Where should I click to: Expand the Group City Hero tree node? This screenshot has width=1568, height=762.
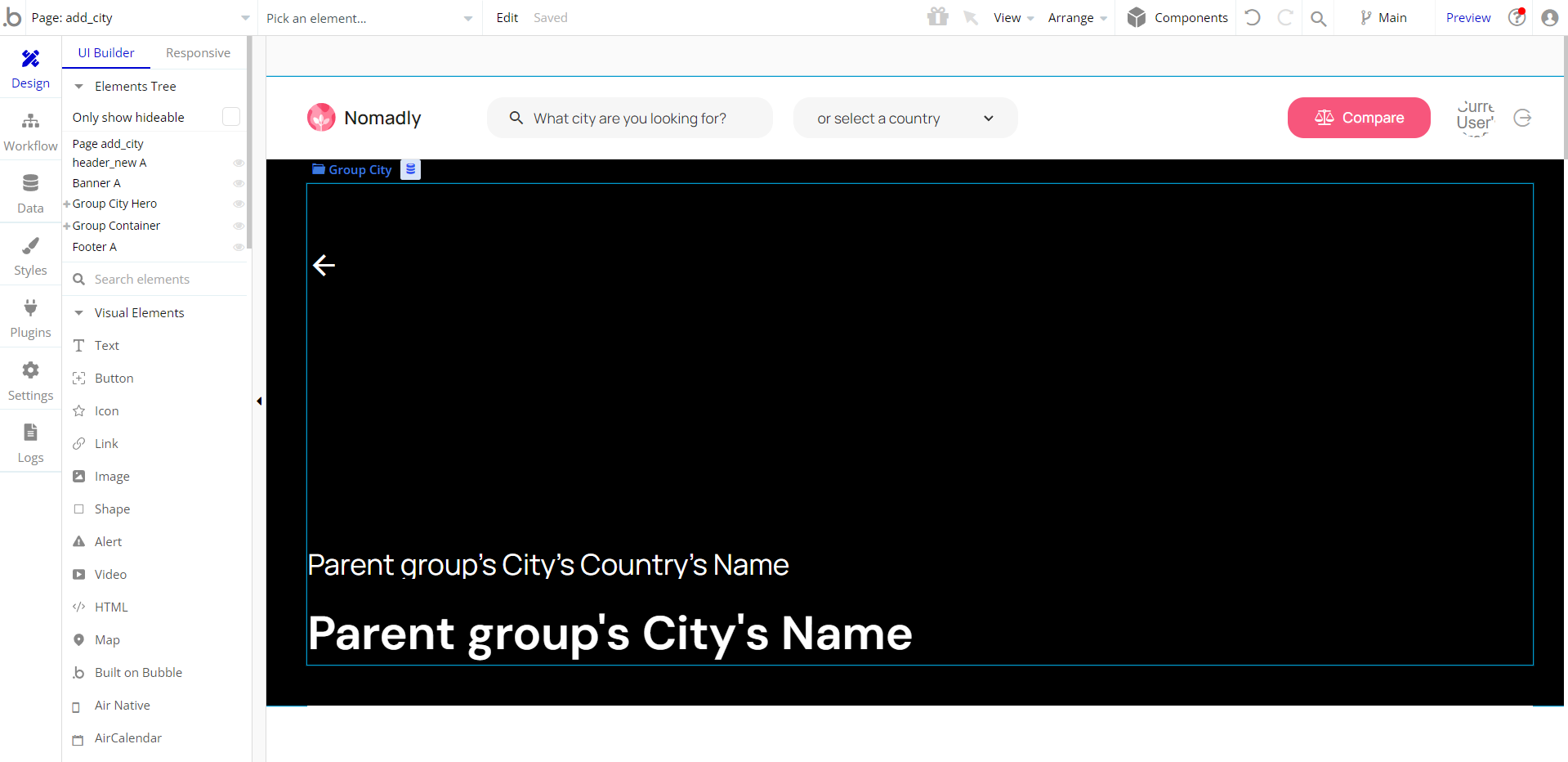click(x=67, y=204)
